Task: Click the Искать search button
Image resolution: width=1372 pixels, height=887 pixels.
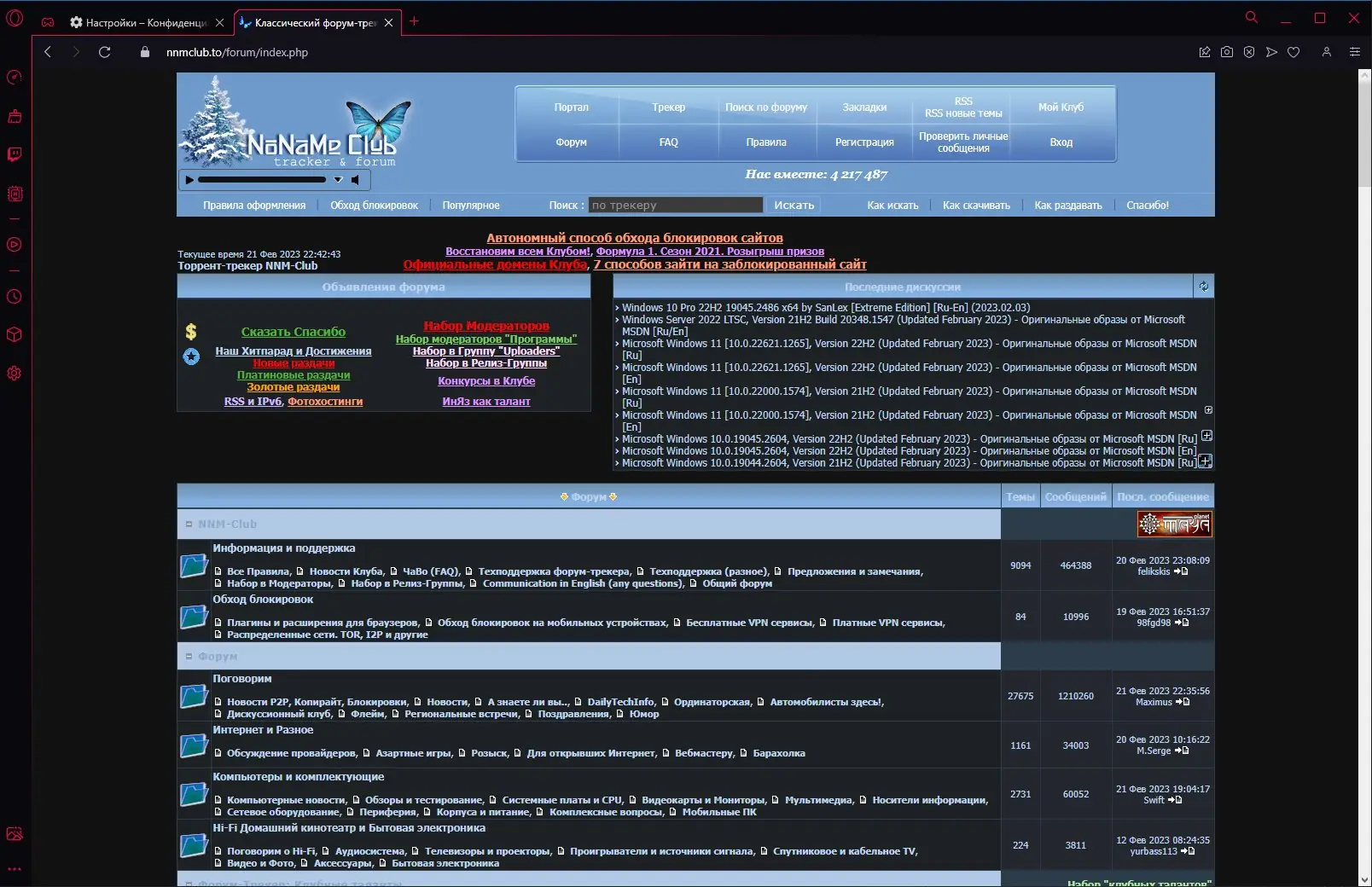Action: (x=794, y=205)
